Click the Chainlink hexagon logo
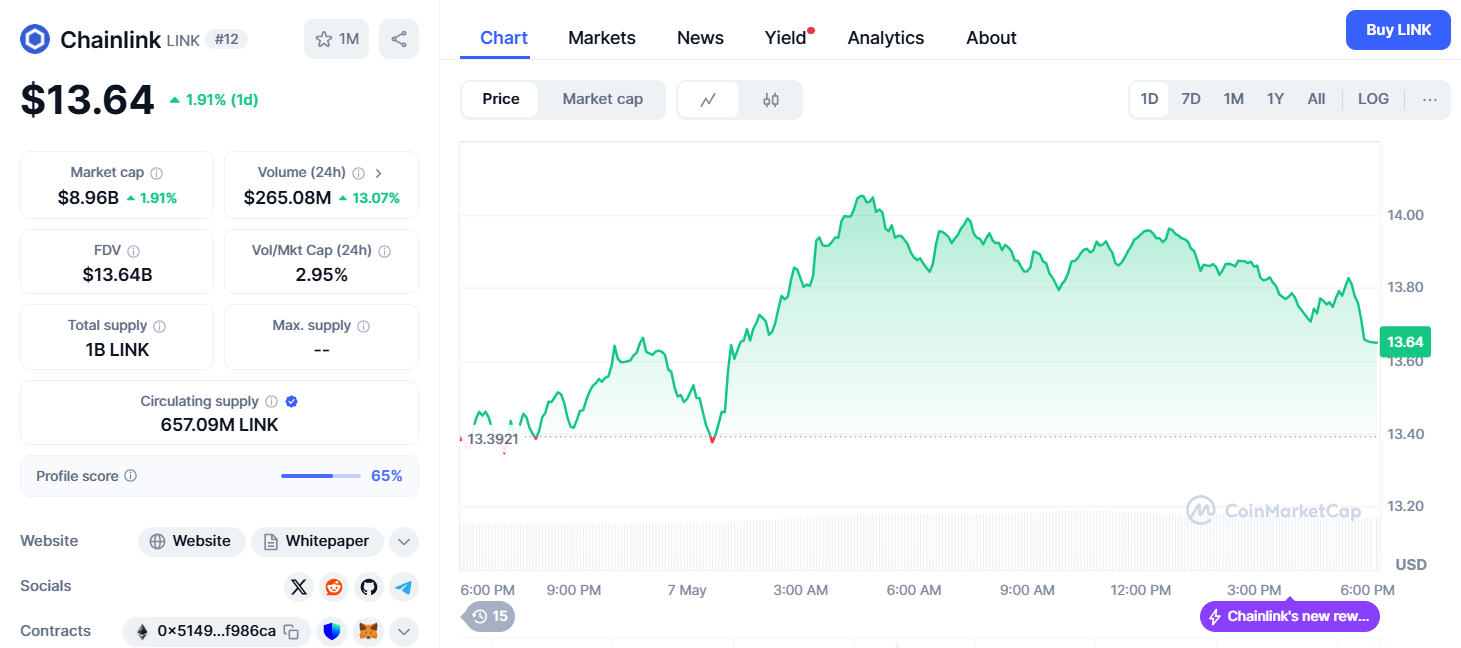 pyautogui.click(x=35, y=39)
